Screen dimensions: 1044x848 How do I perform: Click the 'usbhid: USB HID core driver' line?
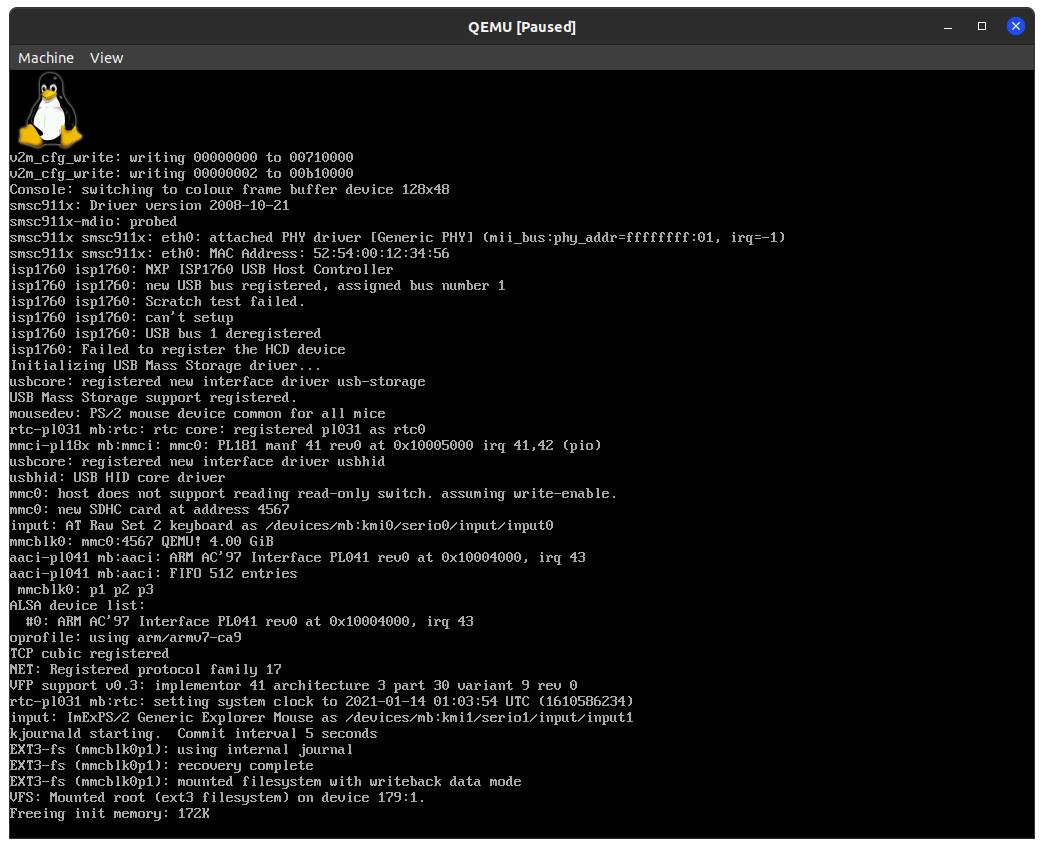[117, 478]
